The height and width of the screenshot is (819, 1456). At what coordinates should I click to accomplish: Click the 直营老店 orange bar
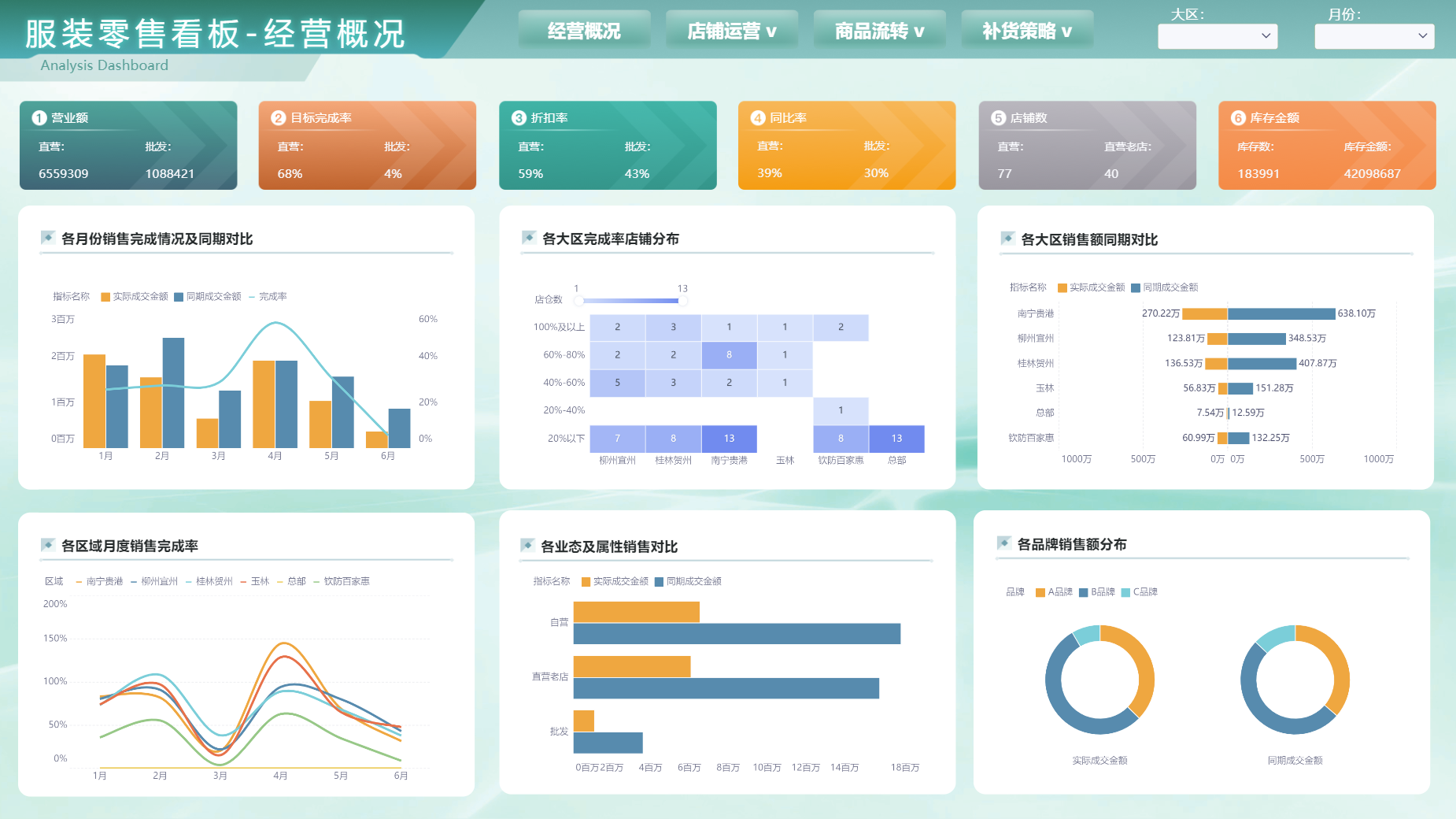point(632,666)
